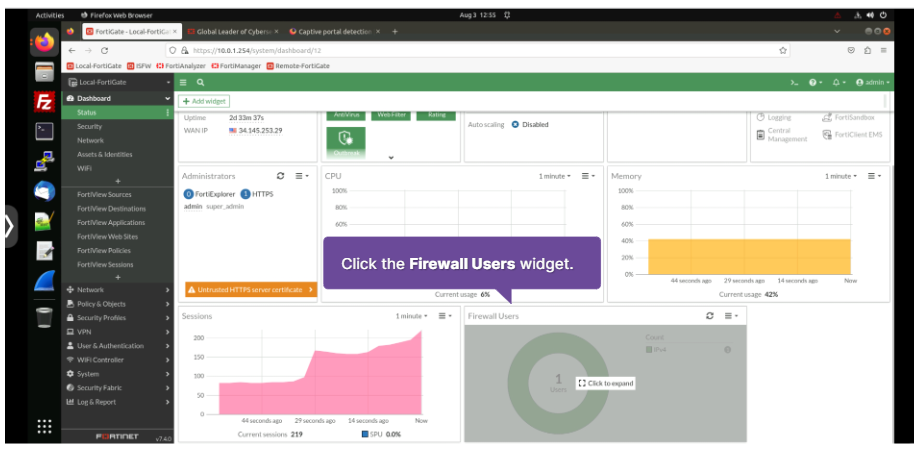Open a new Firefox tab

point(395,32)
